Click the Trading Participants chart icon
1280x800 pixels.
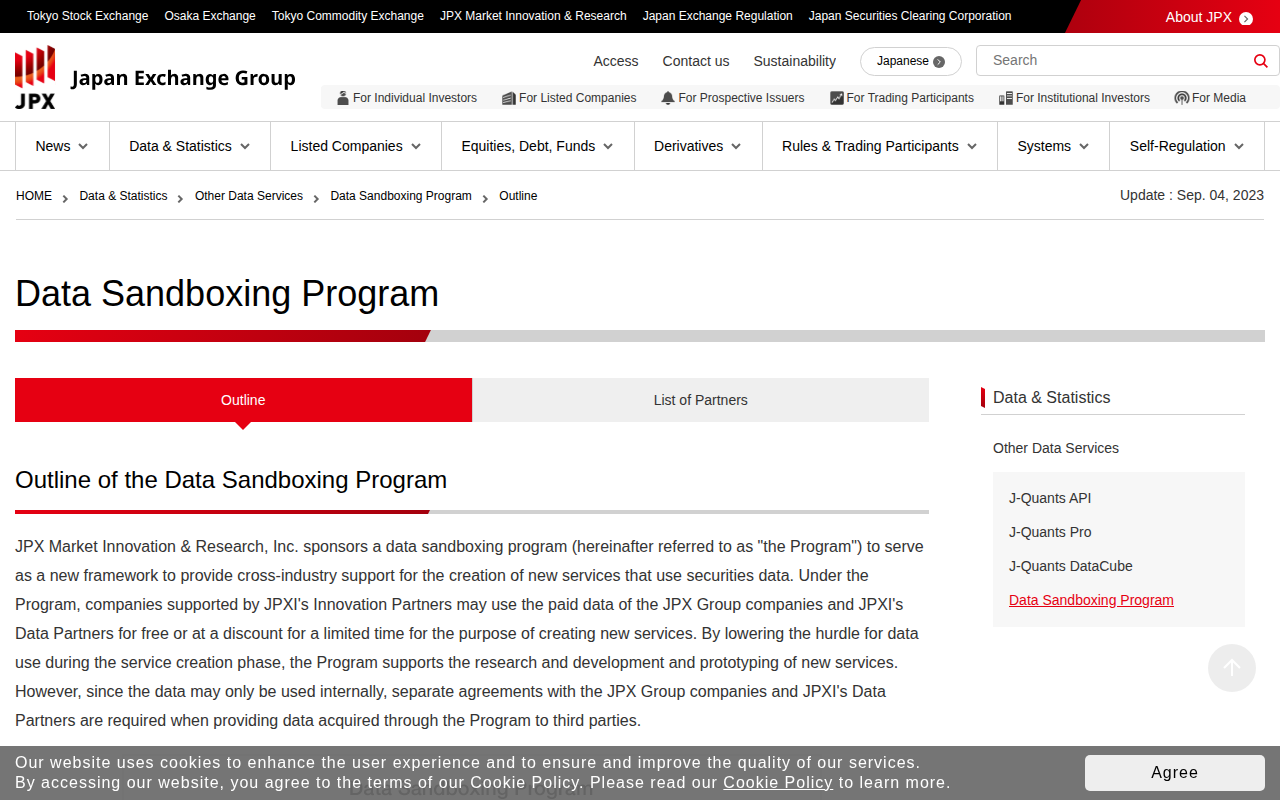coord(837,98)
